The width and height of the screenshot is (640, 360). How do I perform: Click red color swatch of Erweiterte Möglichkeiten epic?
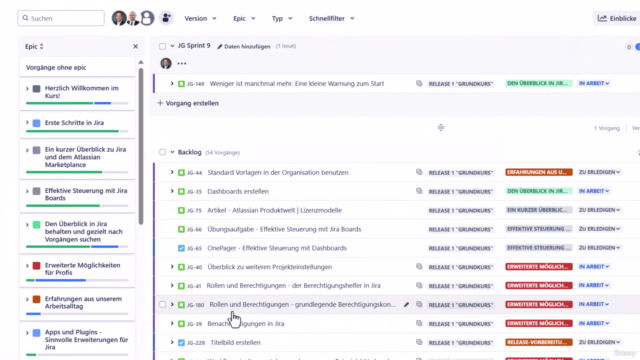(36, 266)
